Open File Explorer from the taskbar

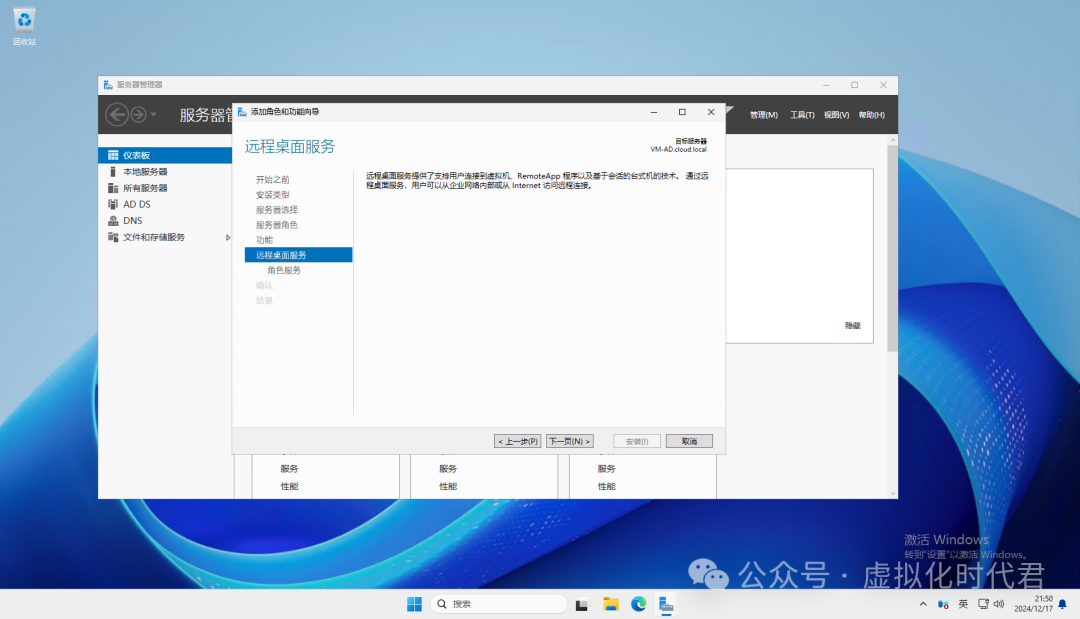pyautogui.click(x=610, y=604)
